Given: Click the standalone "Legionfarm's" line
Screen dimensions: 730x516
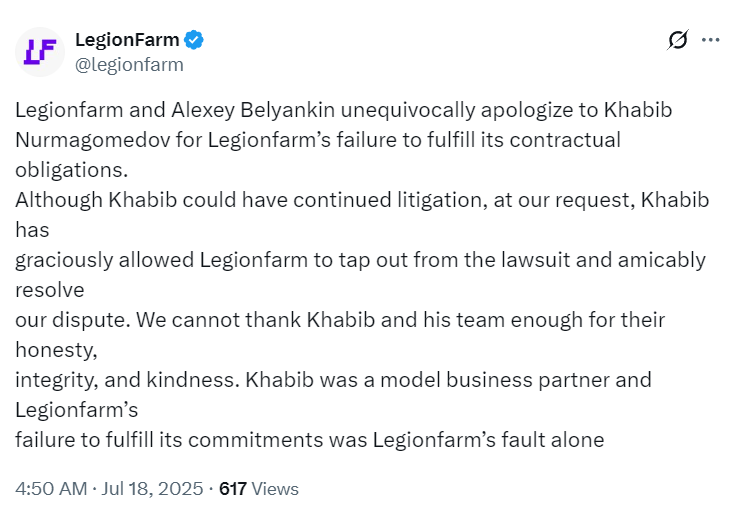Looking at the screenshot, I should [76, 410].
